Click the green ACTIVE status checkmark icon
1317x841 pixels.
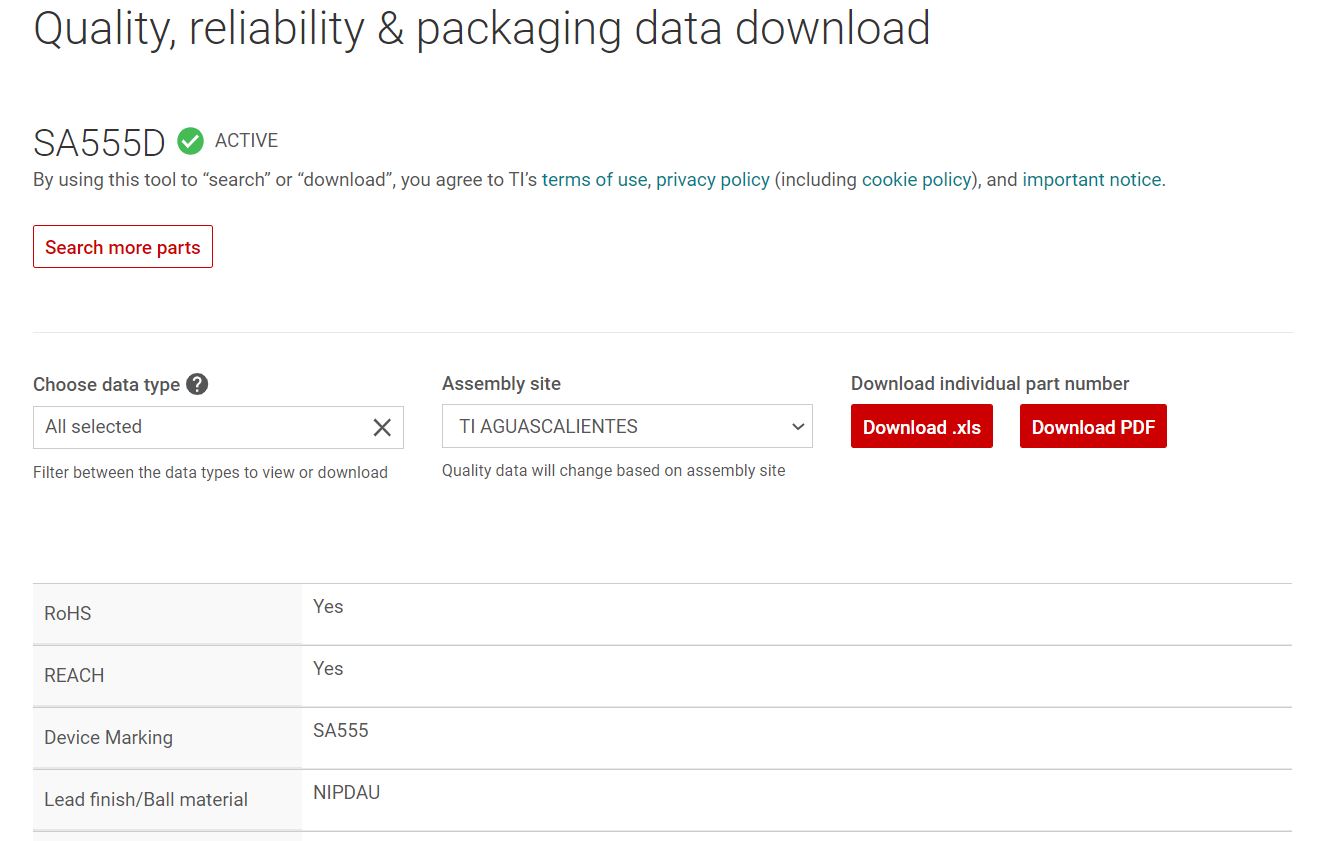[190, 142]
